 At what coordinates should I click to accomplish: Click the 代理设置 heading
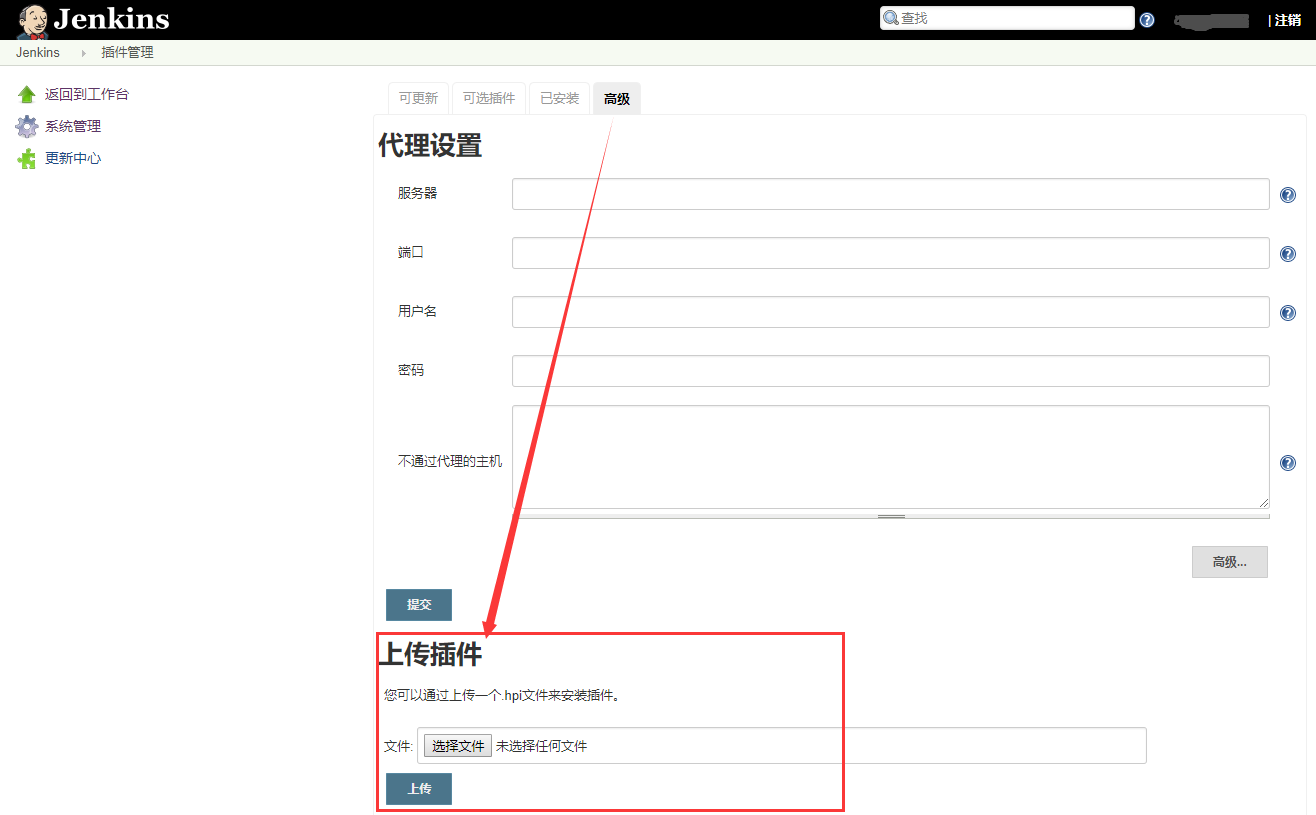[430, 146]
